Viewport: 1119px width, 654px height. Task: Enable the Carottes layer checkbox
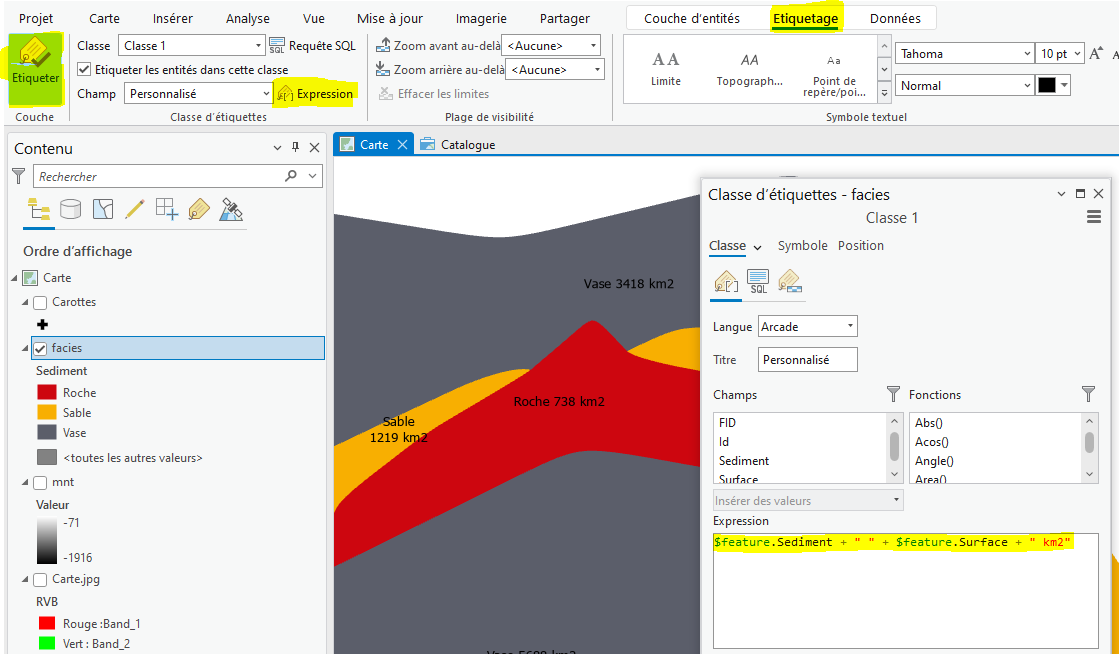[40, 302]
